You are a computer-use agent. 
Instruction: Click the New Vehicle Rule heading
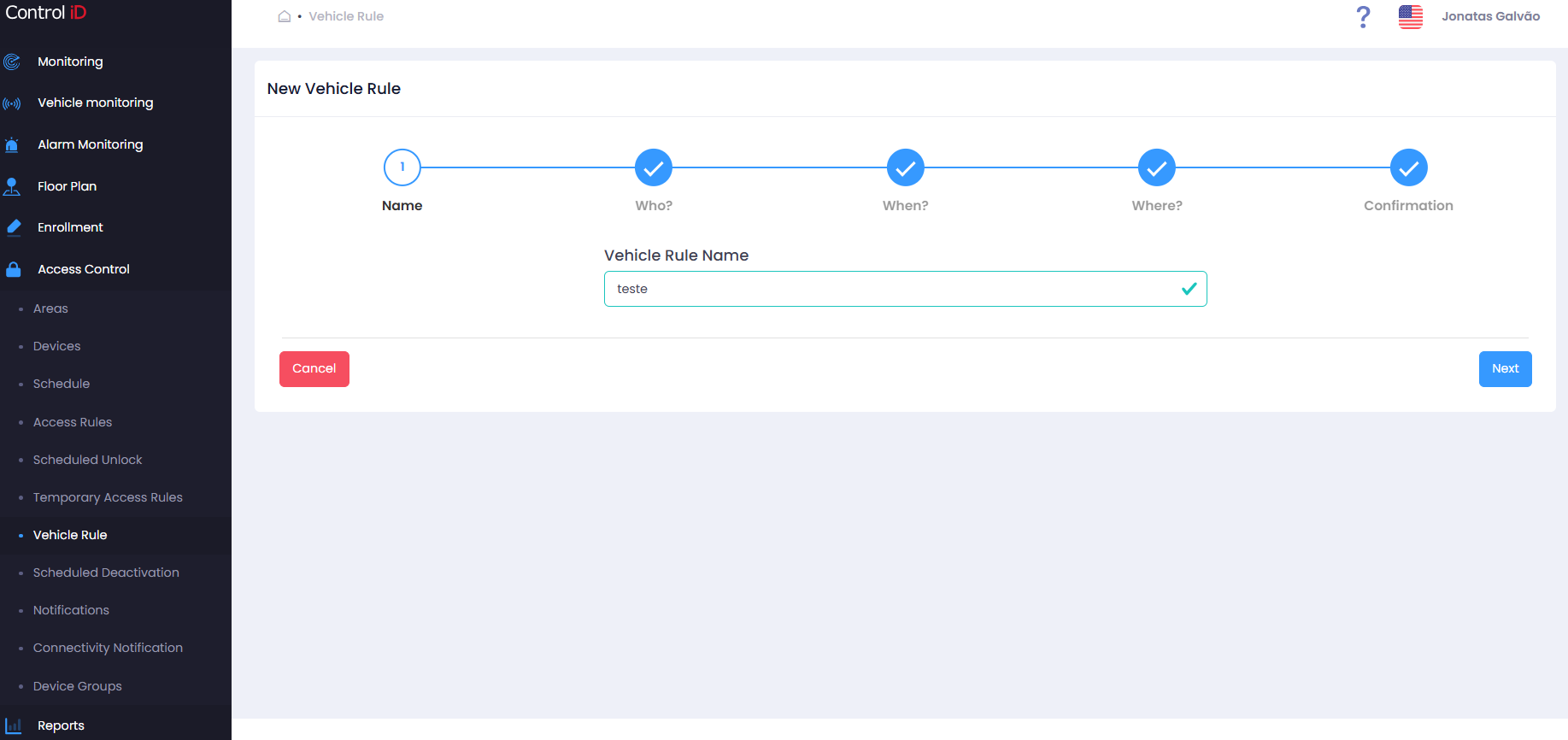(334, 89)
